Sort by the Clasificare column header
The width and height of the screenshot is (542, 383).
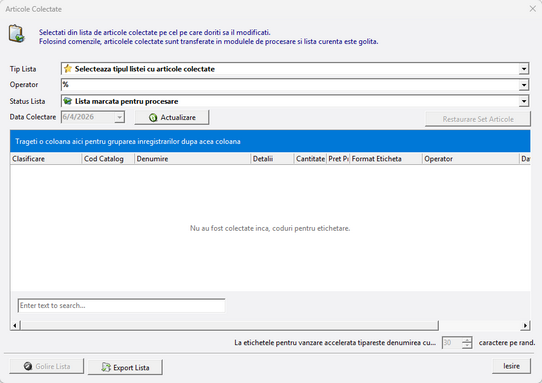point(46,159)
